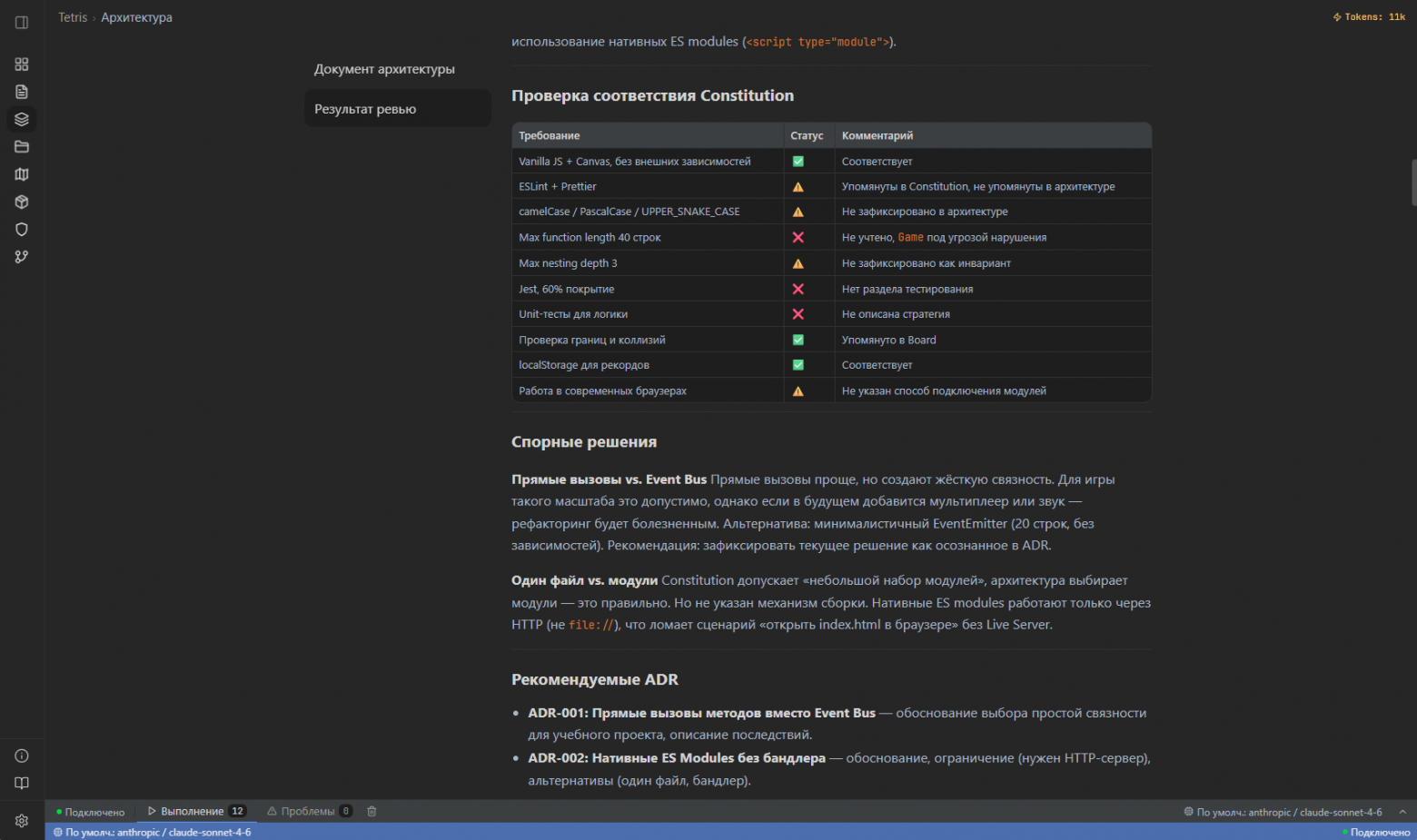
Task: Go to Tetris in the breadcrumb
Action: [73, 17]
